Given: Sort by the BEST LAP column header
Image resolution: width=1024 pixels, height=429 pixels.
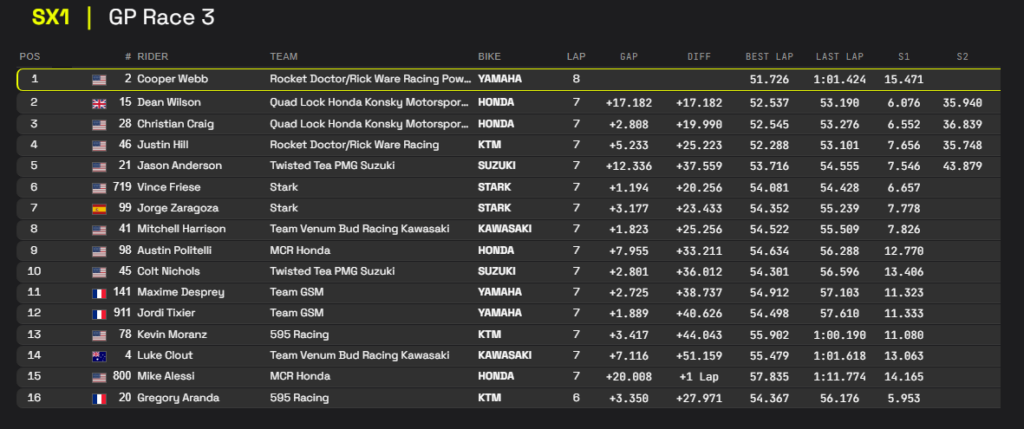Looking at the screenshot, I should click(769, 57).
